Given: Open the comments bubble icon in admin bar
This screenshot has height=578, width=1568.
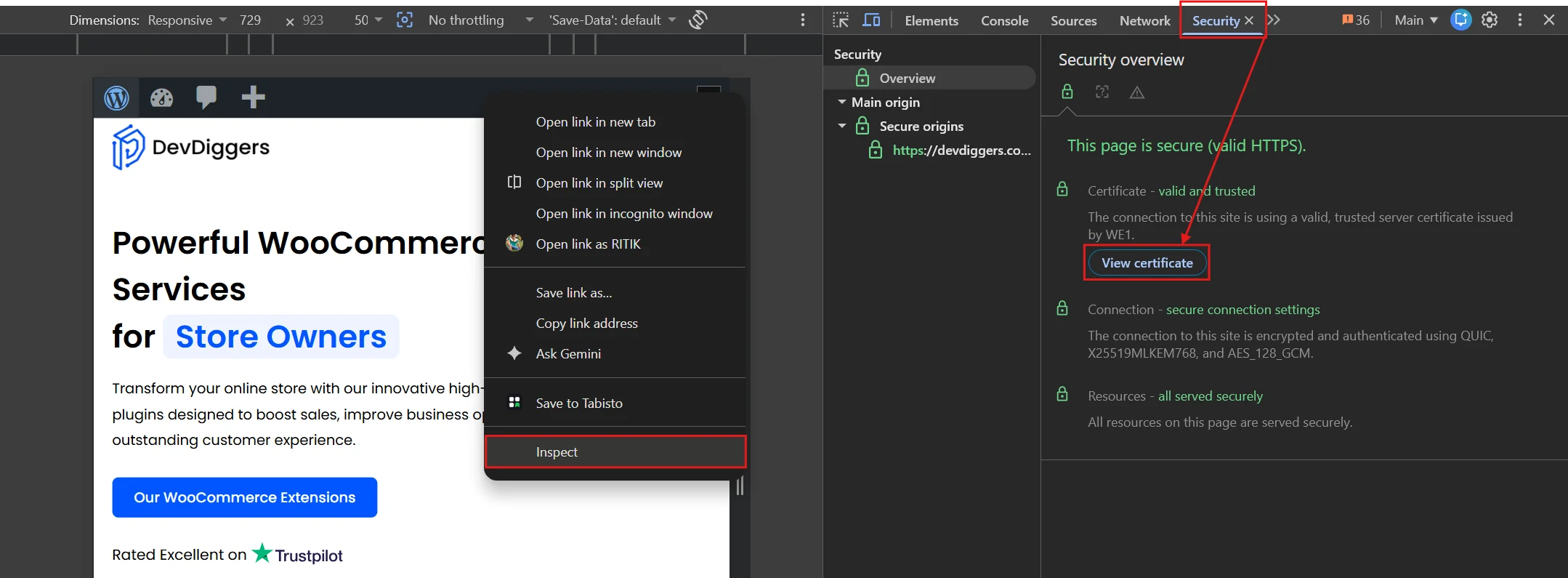Looking at the screenshot, I should (206, 97).
